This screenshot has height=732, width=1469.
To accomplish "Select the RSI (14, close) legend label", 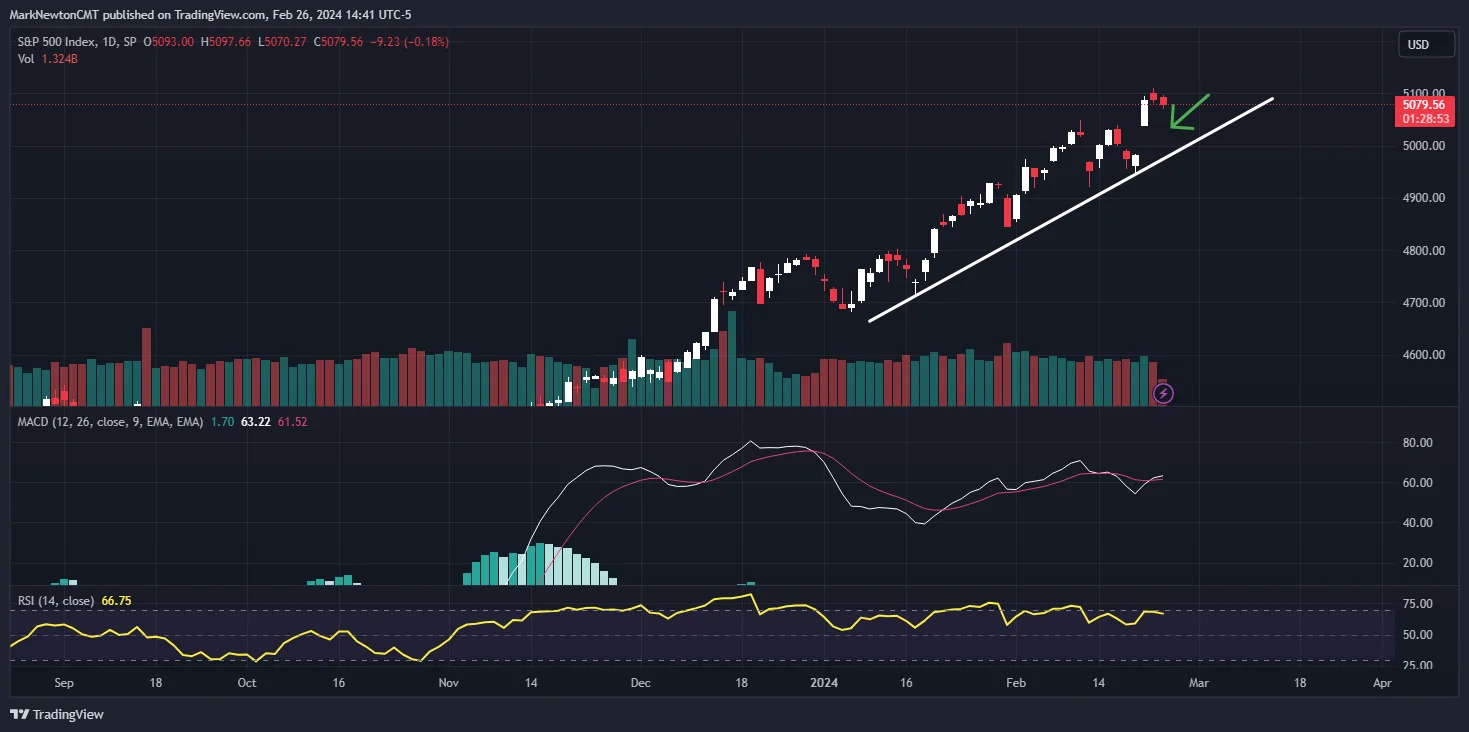I will pos(56,601).
